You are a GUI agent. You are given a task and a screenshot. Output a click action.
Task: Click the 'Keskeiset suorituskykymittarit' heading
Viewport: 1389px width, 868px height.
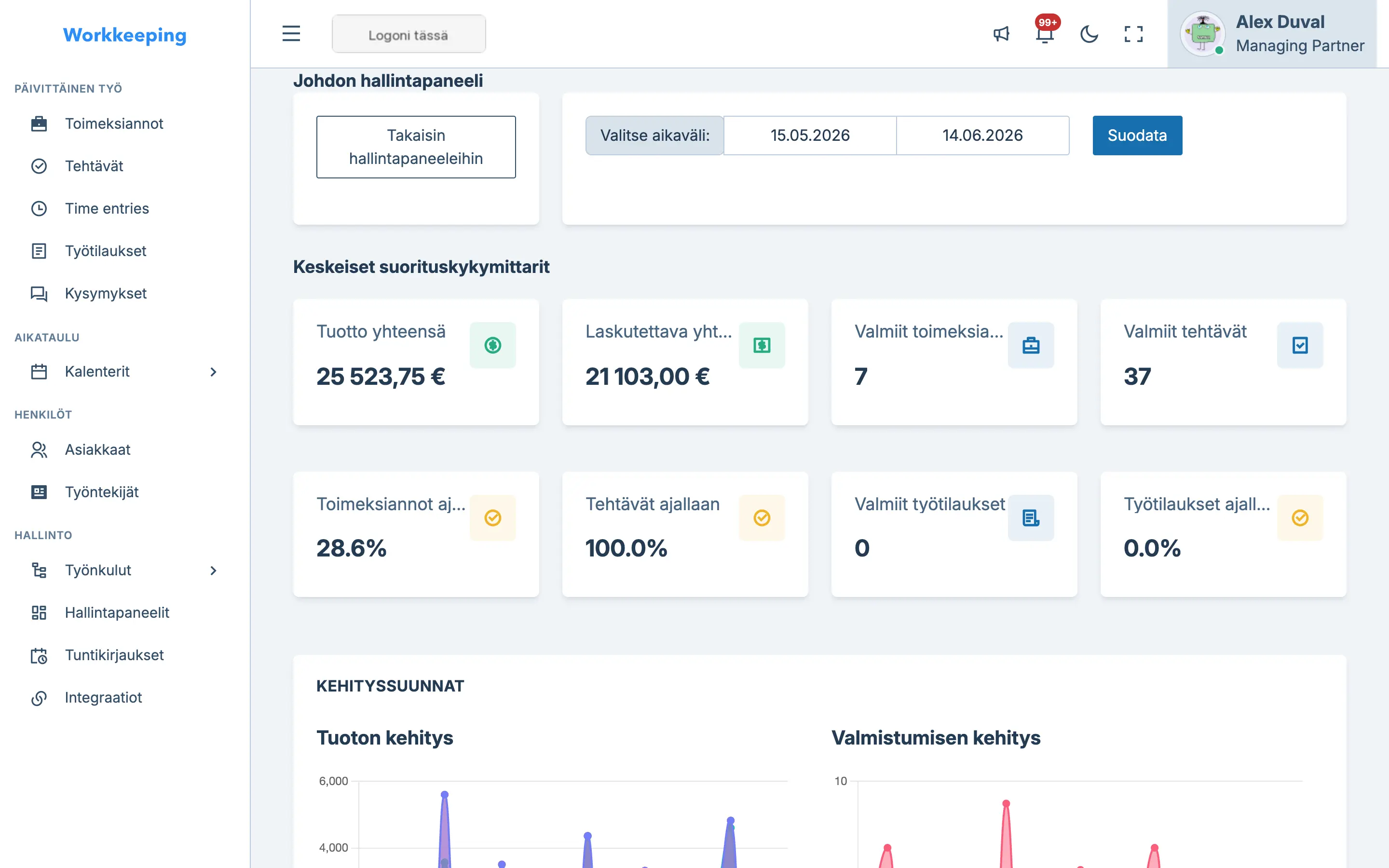point(422,267)
